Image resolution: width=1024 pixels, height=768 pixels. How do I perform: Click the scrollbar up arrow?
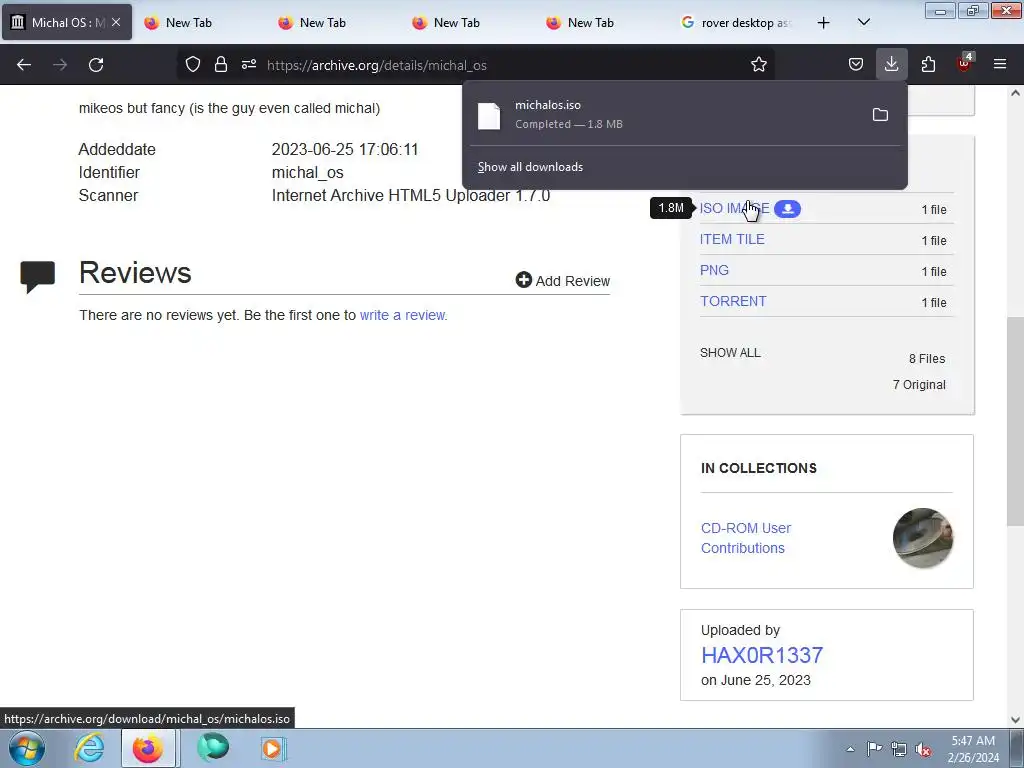1015,93
